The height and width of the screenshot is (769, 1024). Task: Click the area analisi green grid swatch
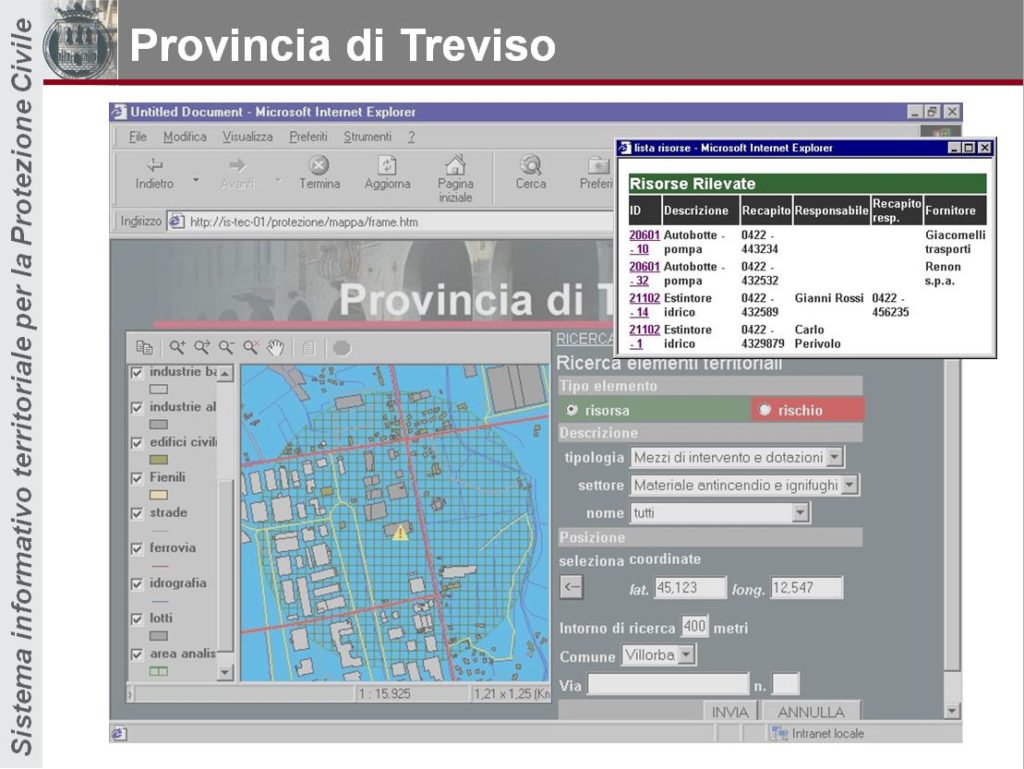[159, 671]
